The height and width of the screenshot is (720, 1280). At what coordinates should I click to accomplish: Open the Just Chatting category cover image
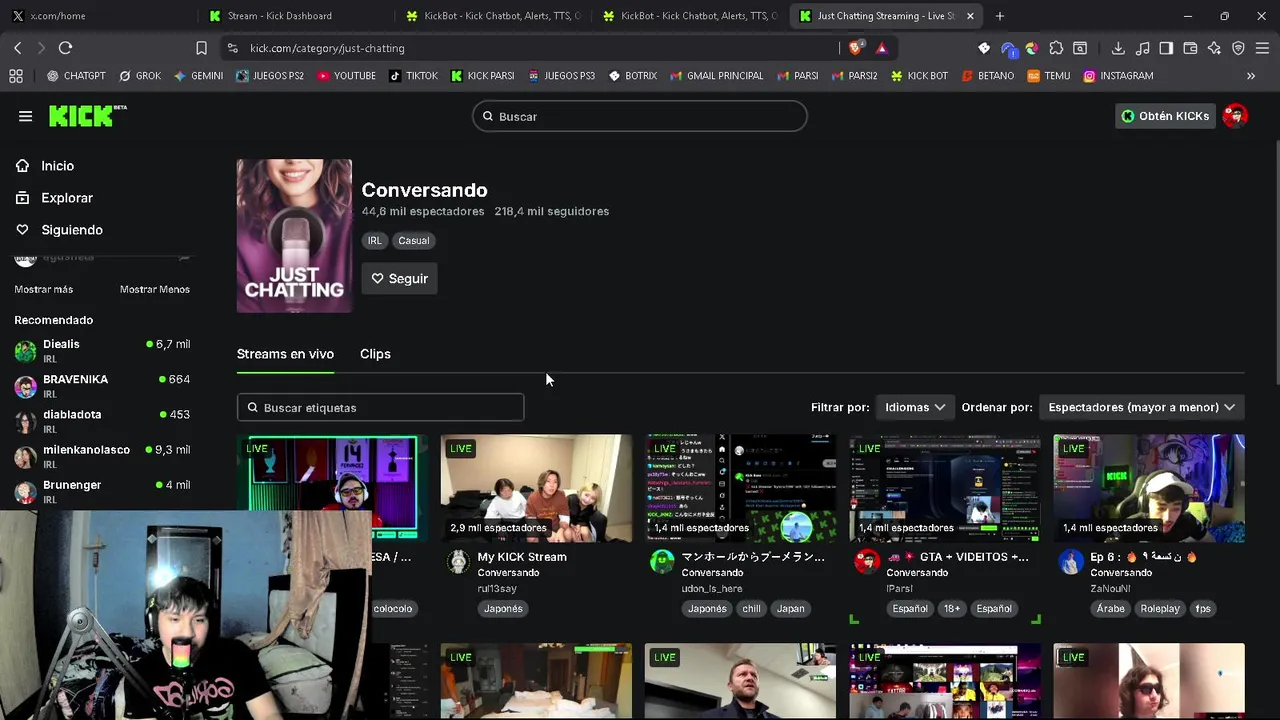[x=294, y=236]
